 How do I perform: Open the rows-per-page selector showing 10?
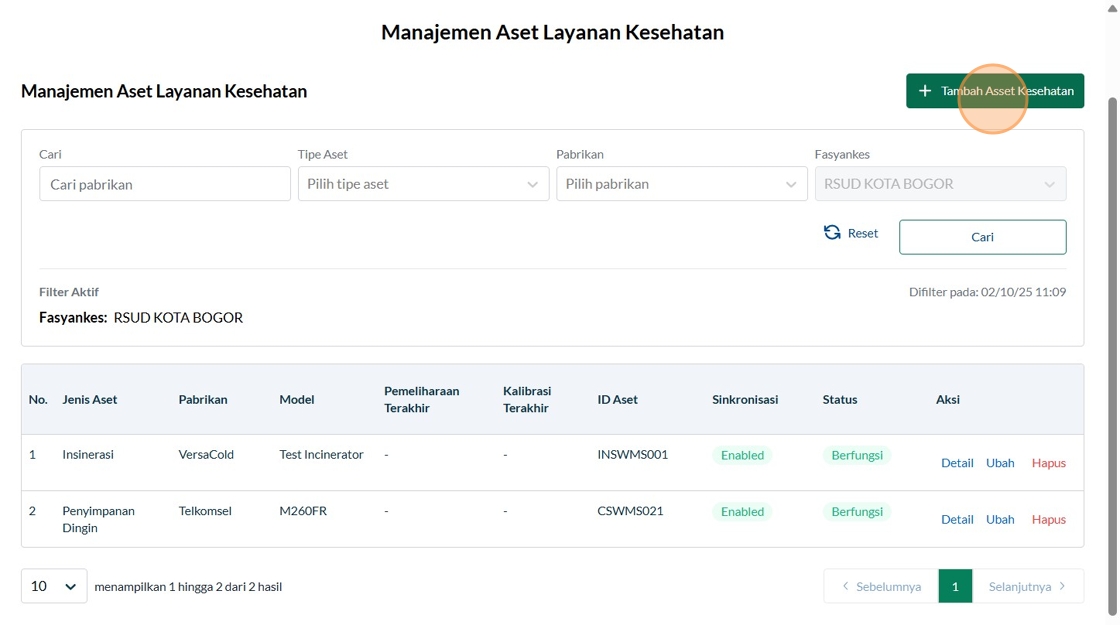tap(54, 587)
